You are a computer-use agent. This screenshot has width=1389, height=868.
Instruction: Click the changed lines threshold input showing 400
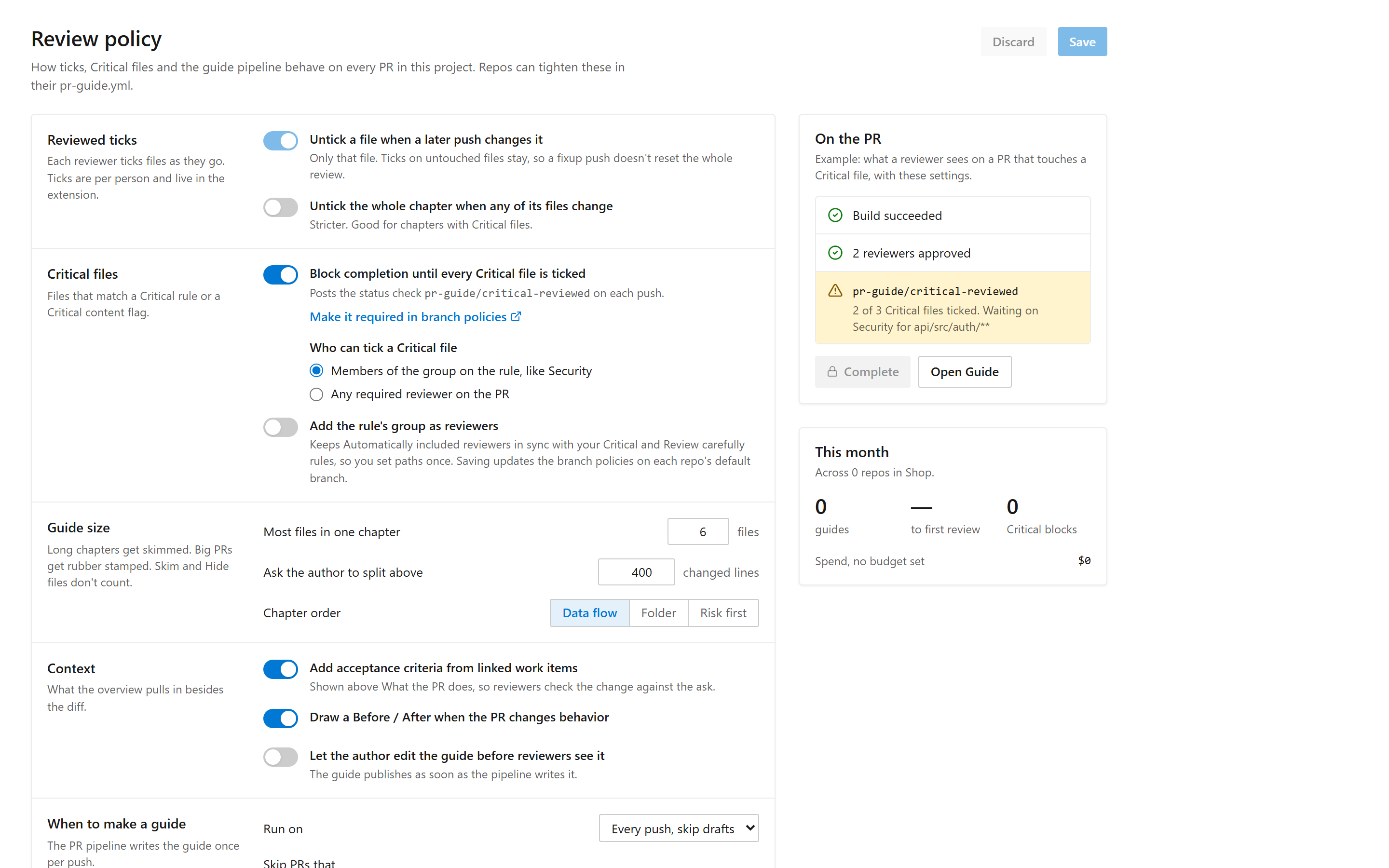(636, 572)
